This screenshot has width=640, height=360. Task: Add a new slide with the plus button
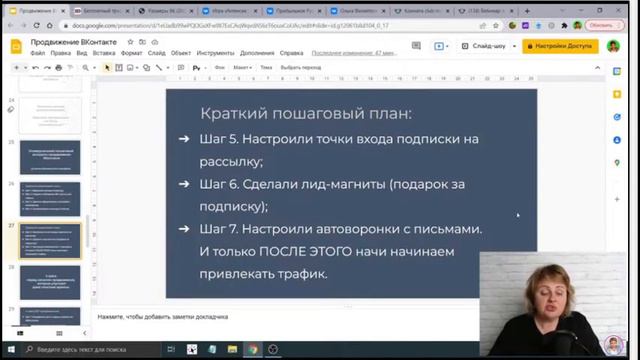(16, 67)
